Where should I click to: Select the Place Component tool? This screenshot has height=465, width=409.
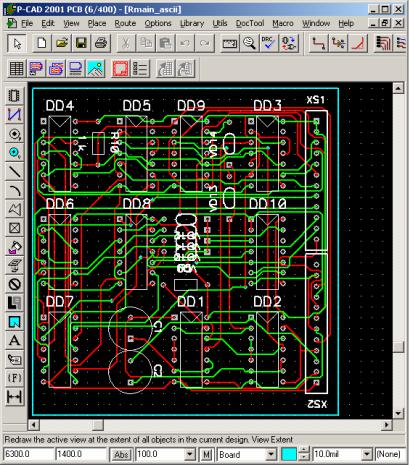[14, 96]
